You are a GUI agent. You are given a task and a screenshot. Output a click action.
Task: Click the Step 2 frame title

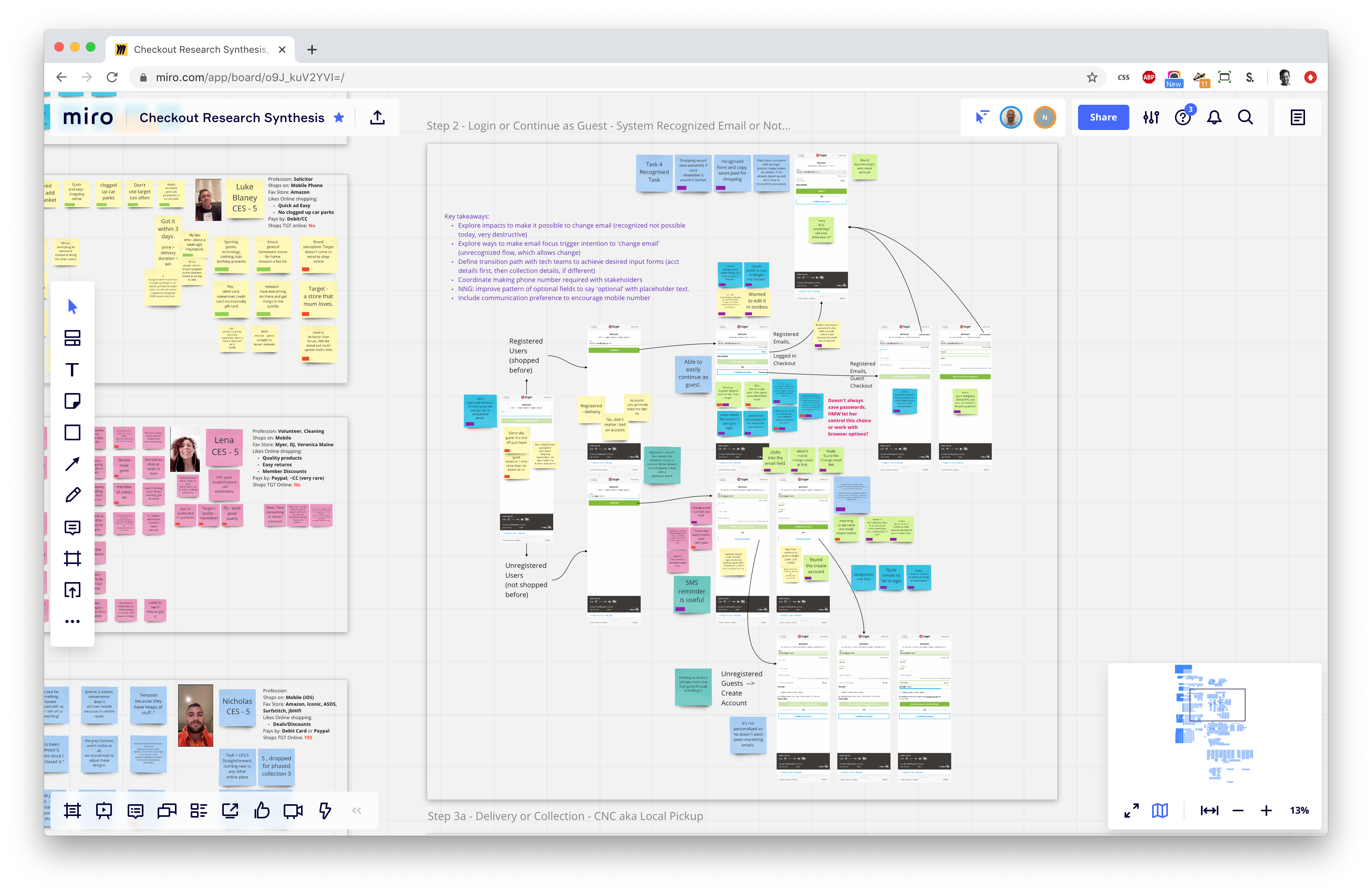point(608,126)
